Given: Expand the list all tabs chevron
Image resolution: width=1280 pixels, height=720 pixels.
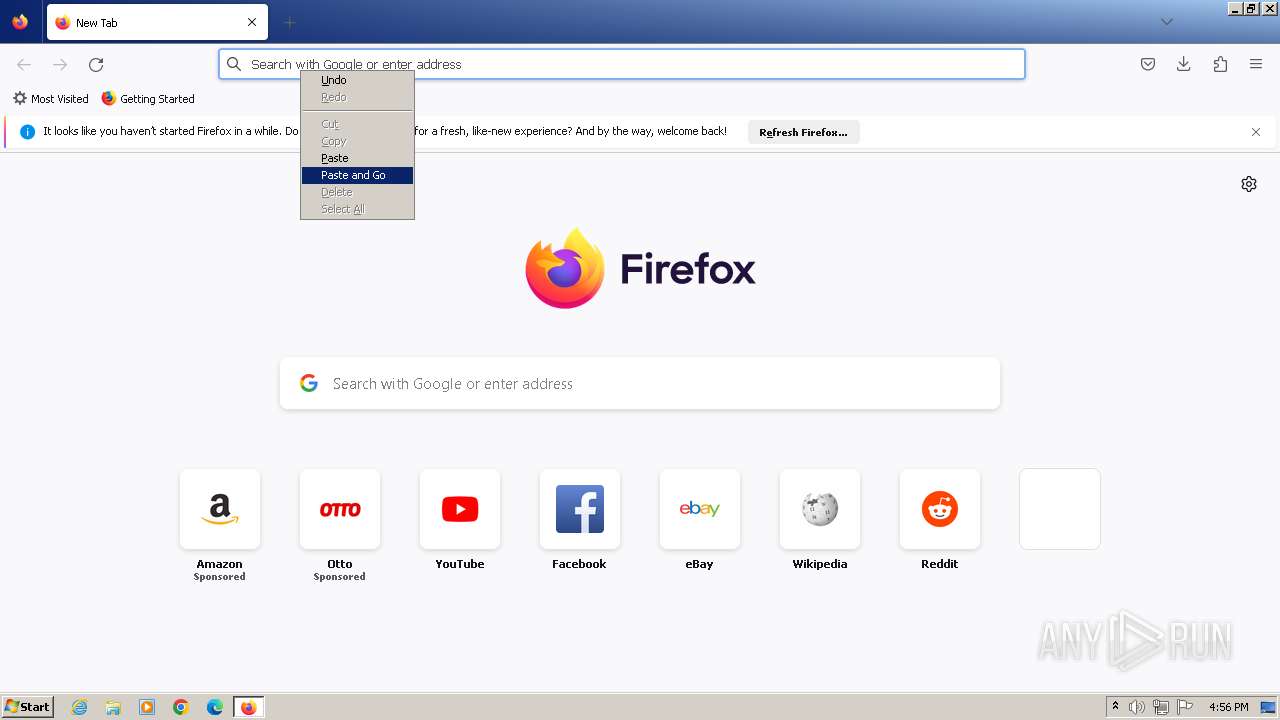Looking at the screenshot, I should [1167, 22].
